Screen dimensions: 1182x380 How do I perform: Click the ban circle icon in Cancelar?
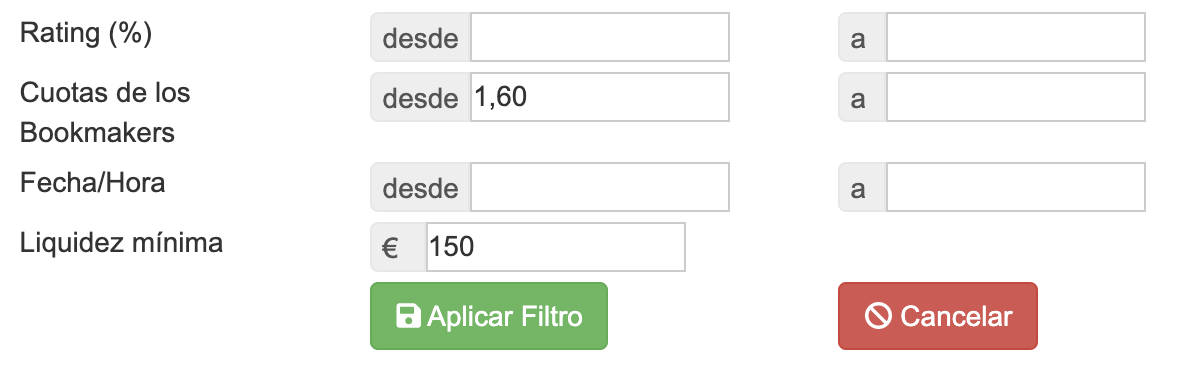tap(878, 316)
